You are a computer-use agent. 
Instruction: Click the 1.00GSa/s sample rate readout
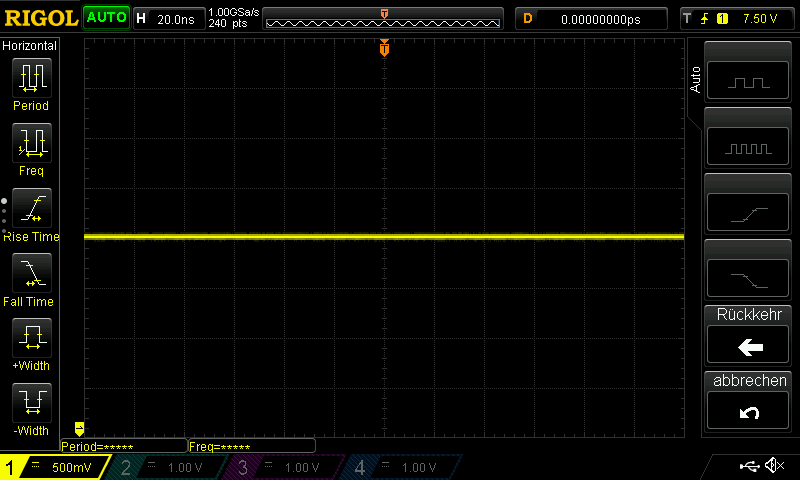(233, 12)
